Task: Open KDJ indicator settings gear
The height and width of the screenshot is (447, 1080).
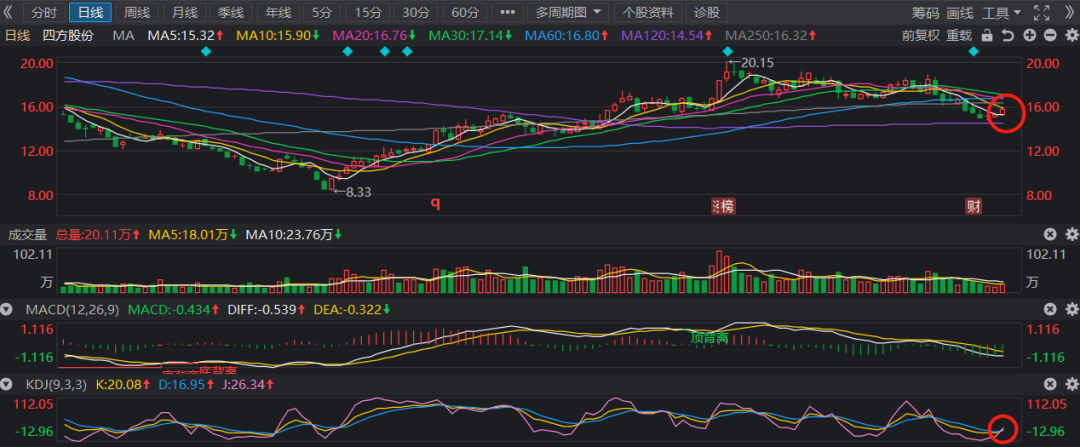Action: (x=1071, y=384)
